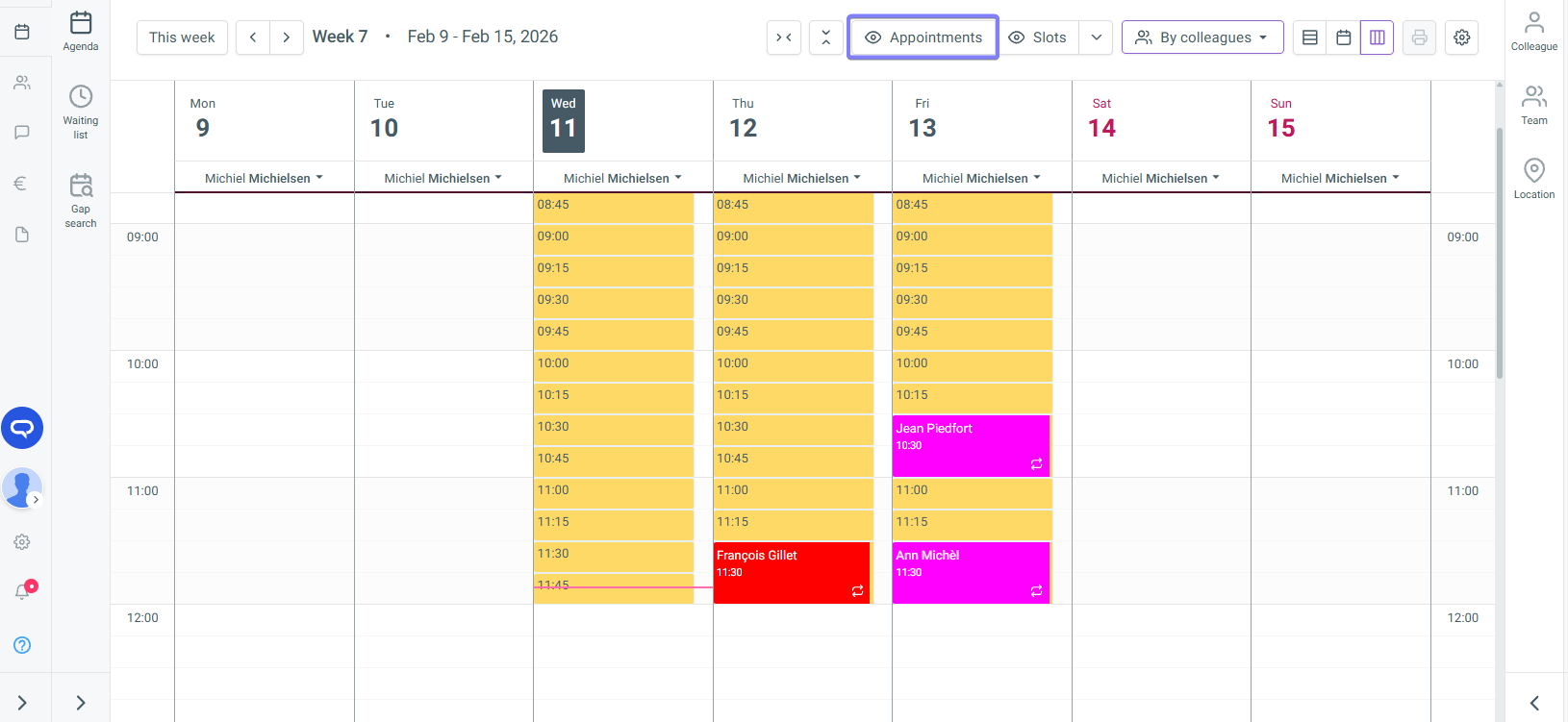This screenshot has height=722, width=1568.
Task: Open the Agenda tab in sidebar
Action: pos(81,31)
